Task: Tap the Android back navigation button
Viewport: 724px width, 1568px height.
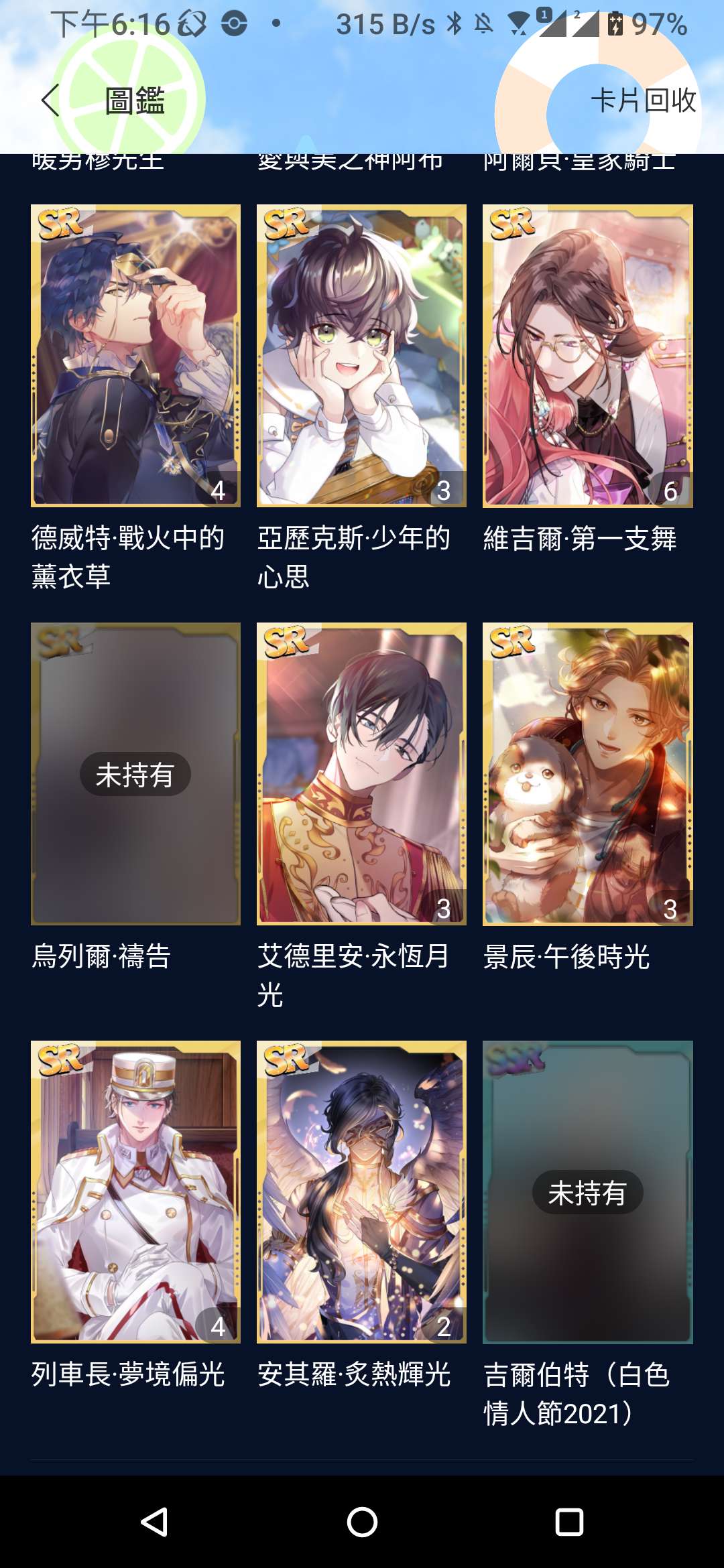Action: [154, 1522]
